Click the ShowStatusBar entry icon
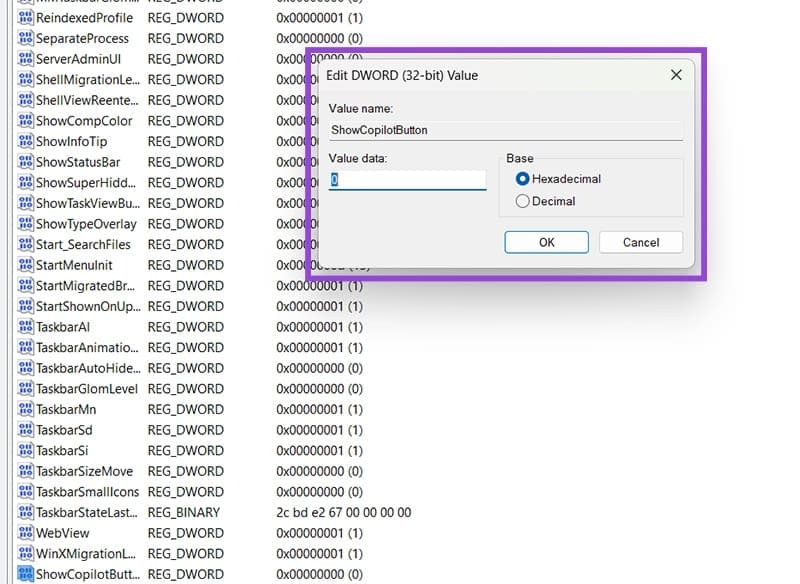 point(26,162)
